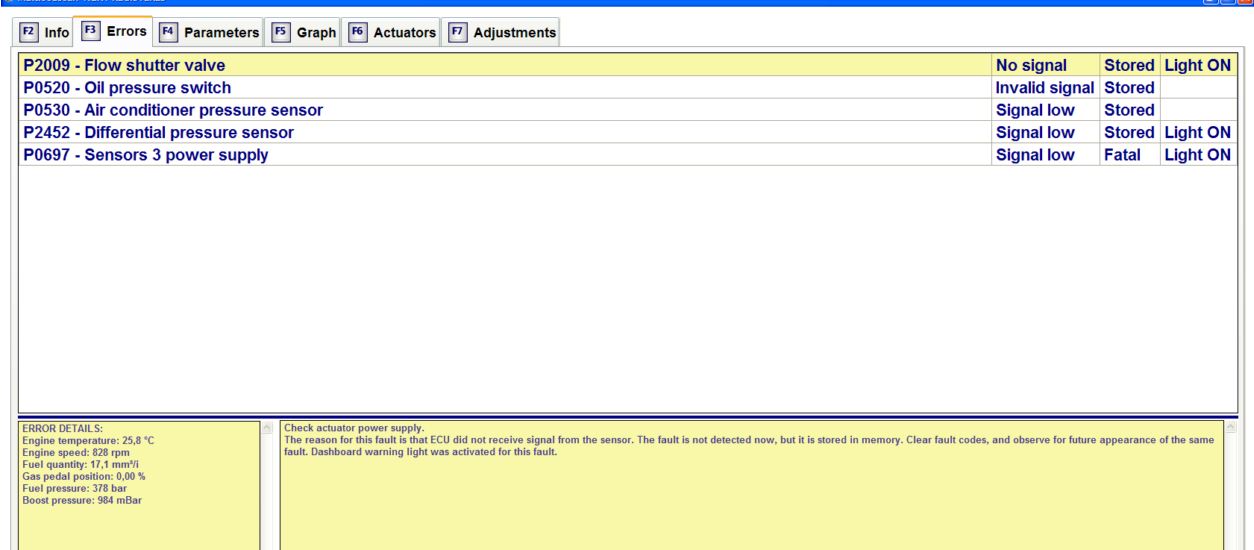Click the F6 key icon beside Actuators
The width and height of the screenshot is (1254, 550).
(x=356, y=32)
